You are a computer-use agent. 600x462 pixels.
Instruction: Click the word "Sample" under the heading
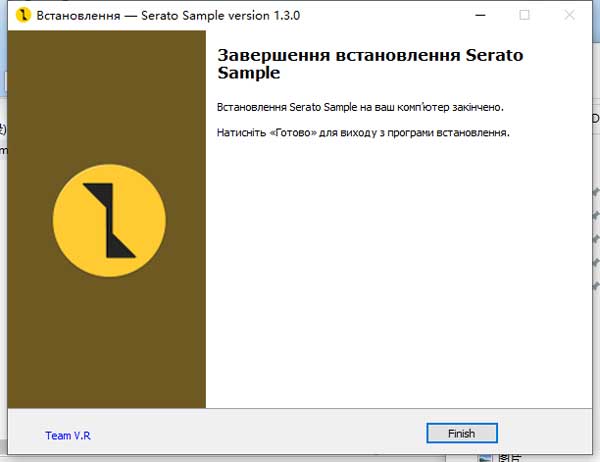pyautogui.click(x=249, y=73)
